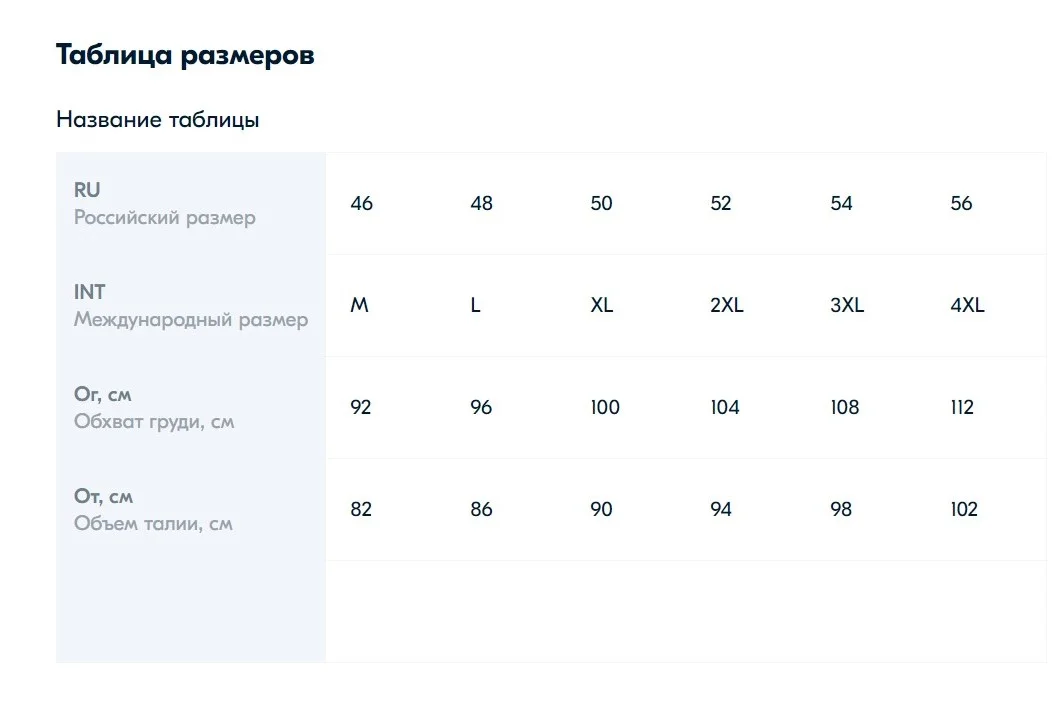Select chest measurement 112 cell
The width and height of the screenshot is (1054, 717).
coord(987,408)
